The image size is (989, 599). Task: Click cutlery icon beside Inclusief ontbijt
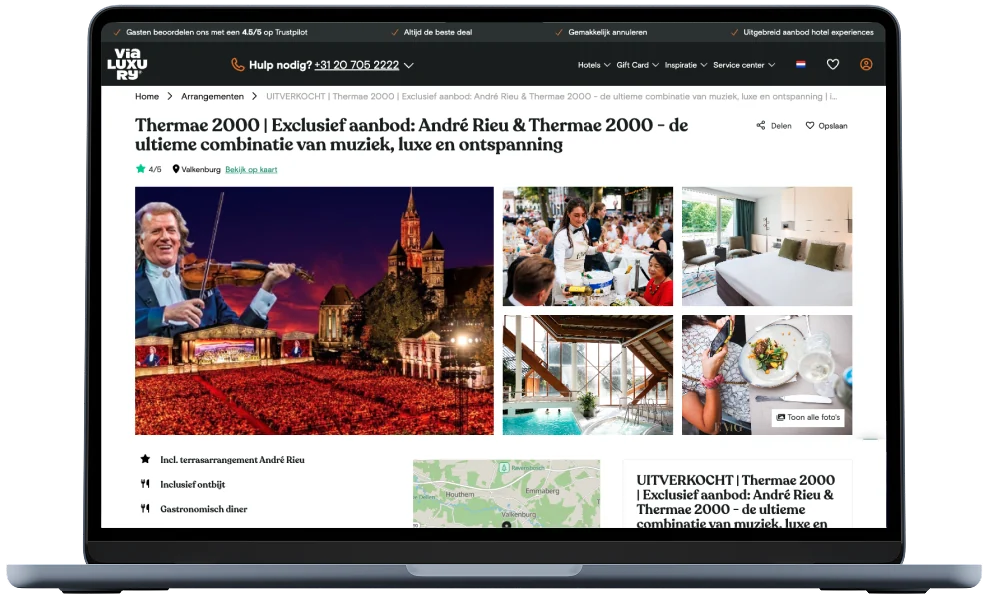pos(145,484)
